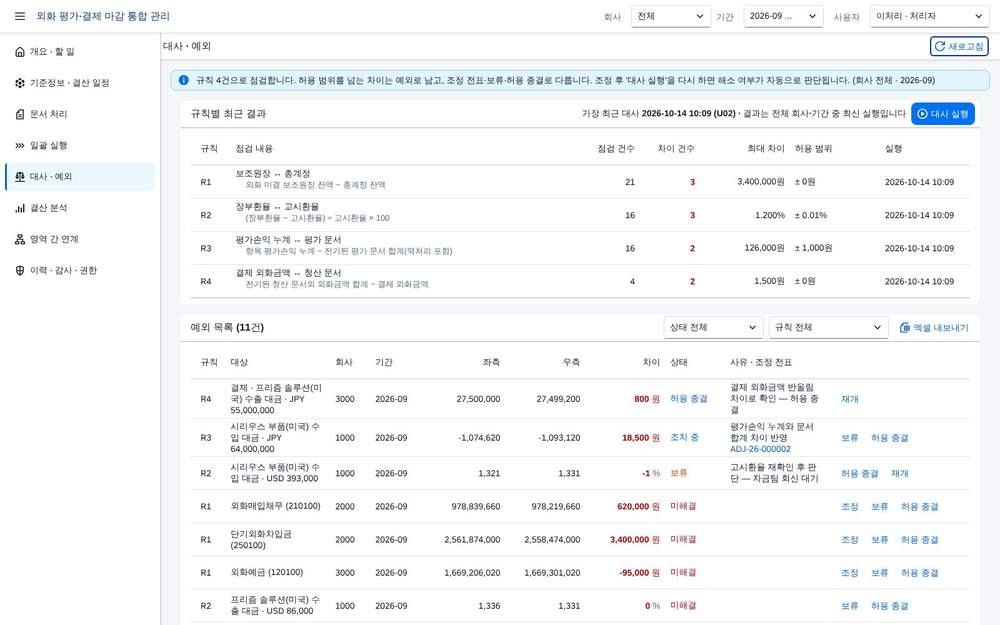
Task: Click the info icon in the blue banner
Action: [184, 80]
